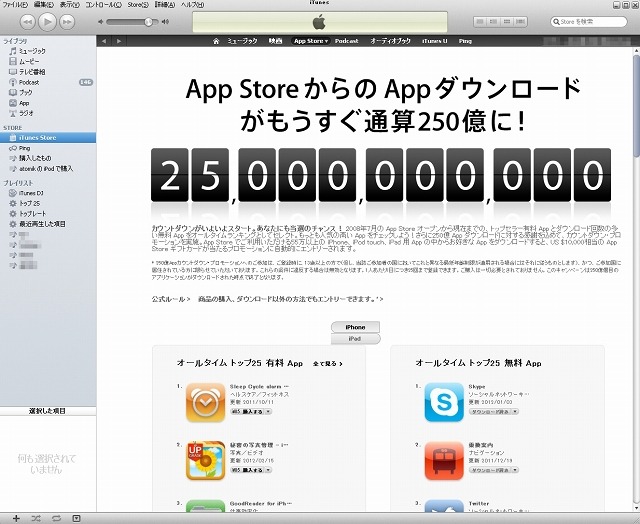Open the iTunes U store tab
This screenshot has height=524, width=640.
pos(434,41)
